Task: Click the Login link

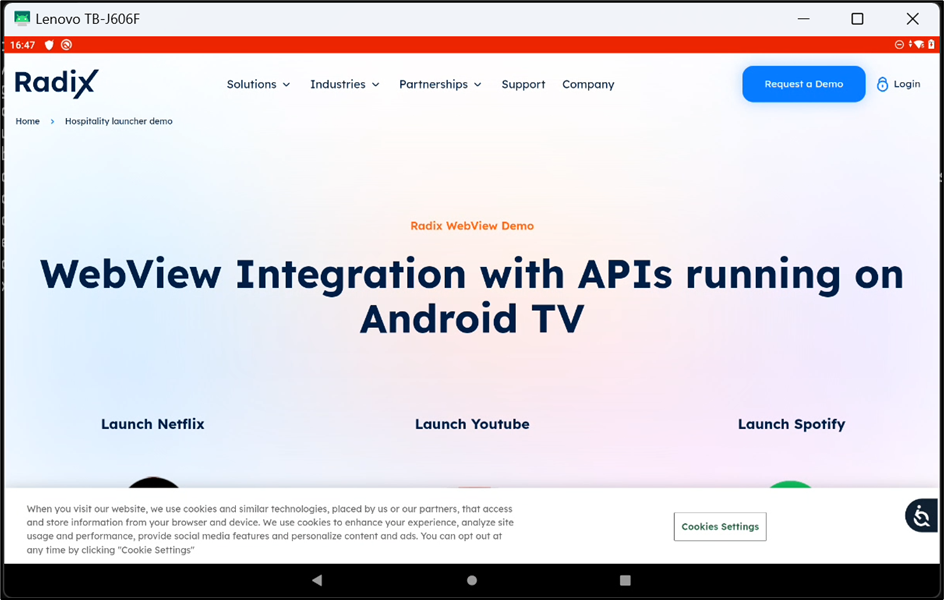Action: coord(907,85)
